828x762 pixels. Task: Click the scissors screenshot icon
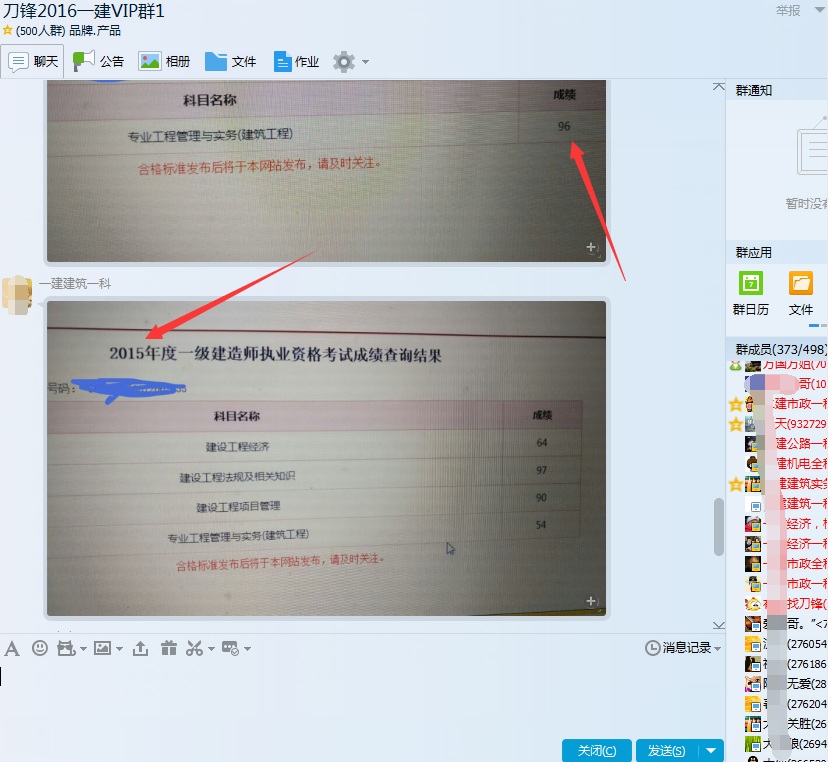point(194,648)
